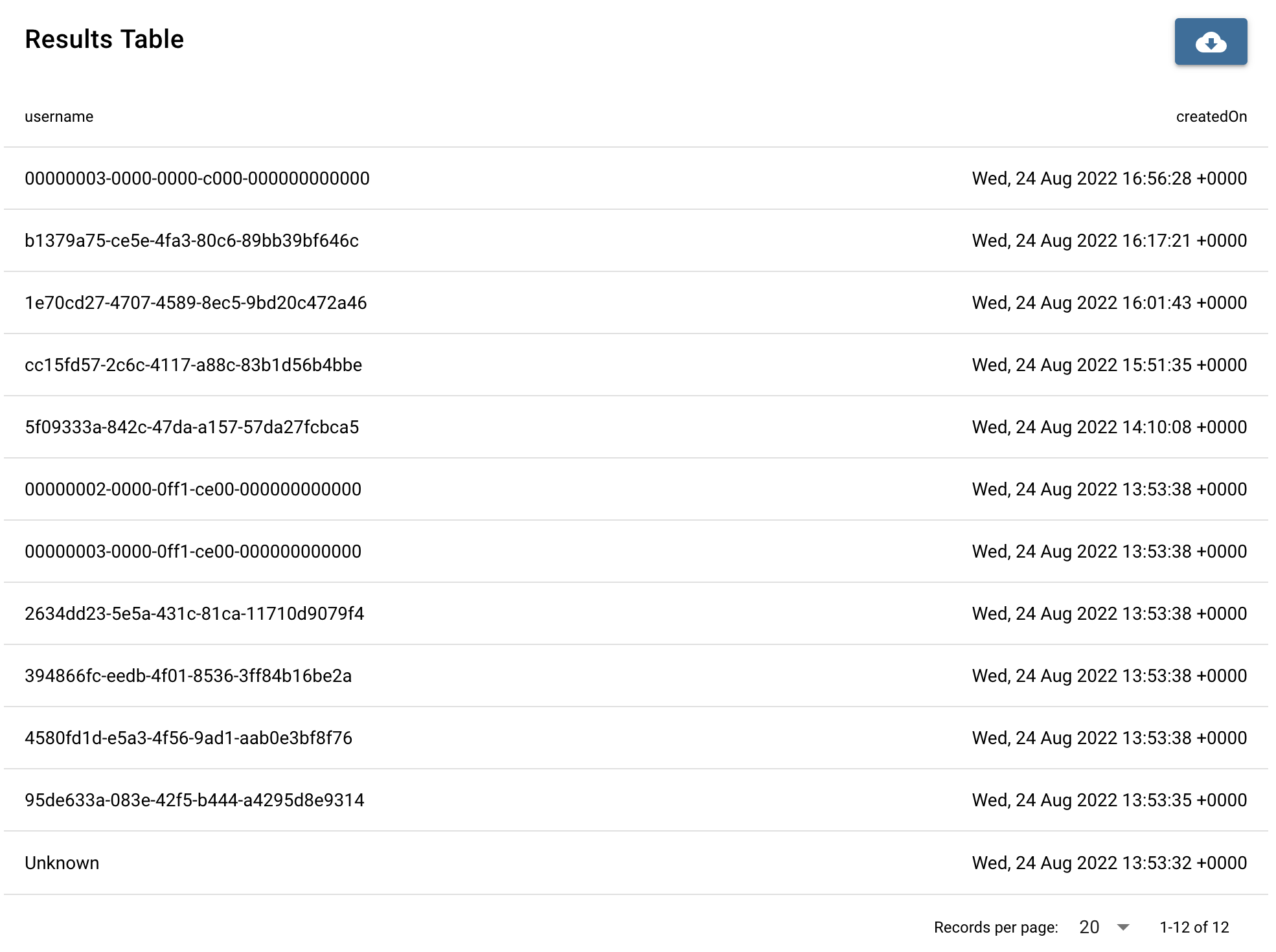
Task: Click the Unknown username row
Action: click(636, 863)
